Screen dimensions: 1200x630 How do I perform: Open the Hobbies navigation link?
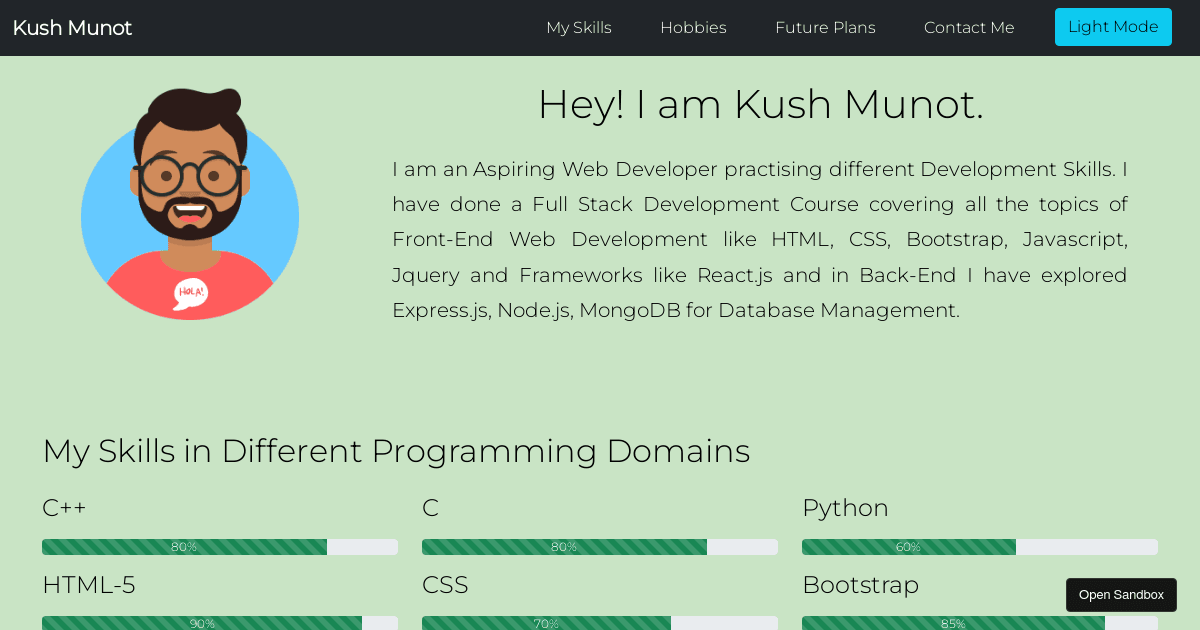[693, 27]
